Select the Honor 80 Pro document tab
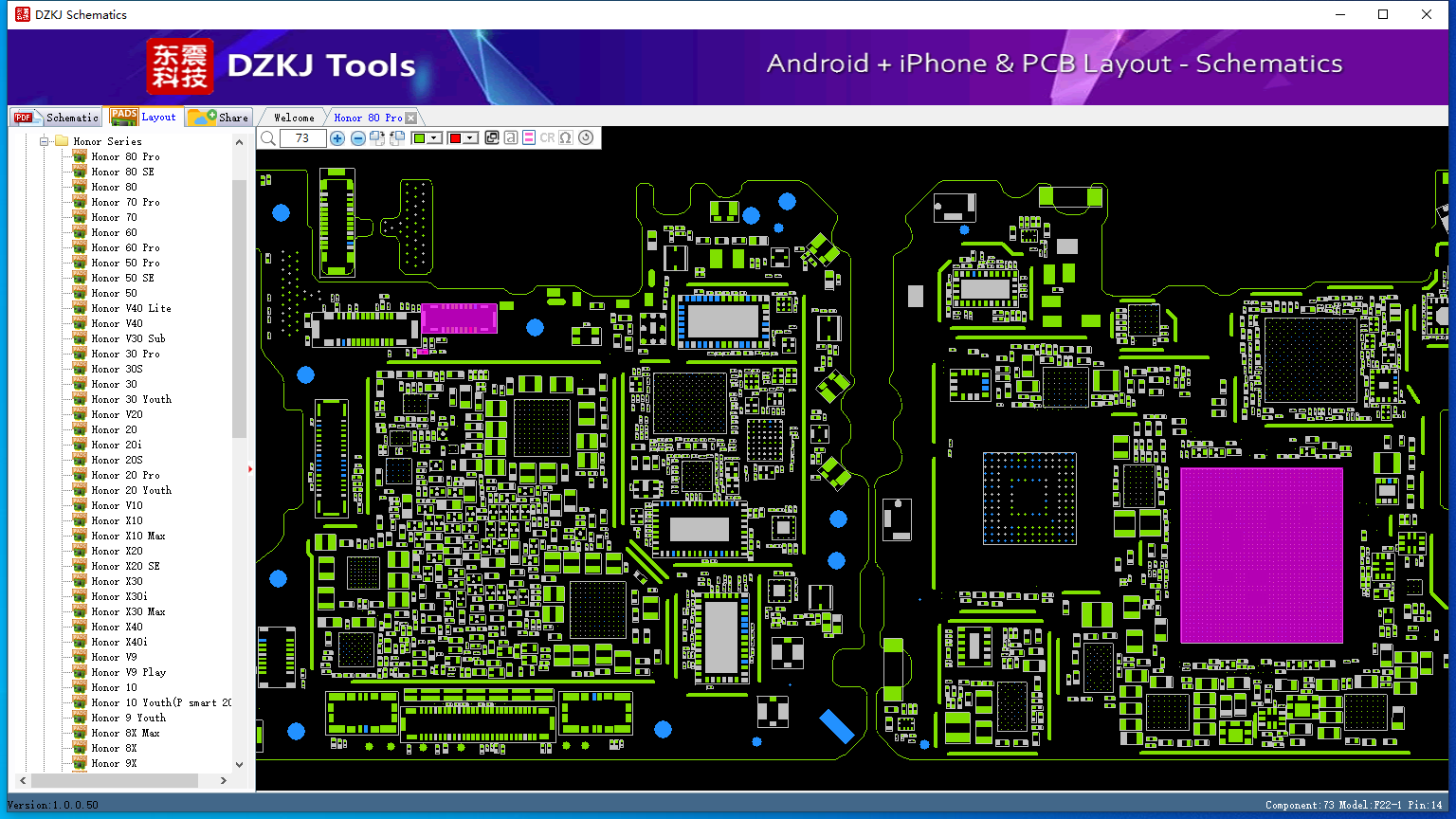 tap(368, 118)
